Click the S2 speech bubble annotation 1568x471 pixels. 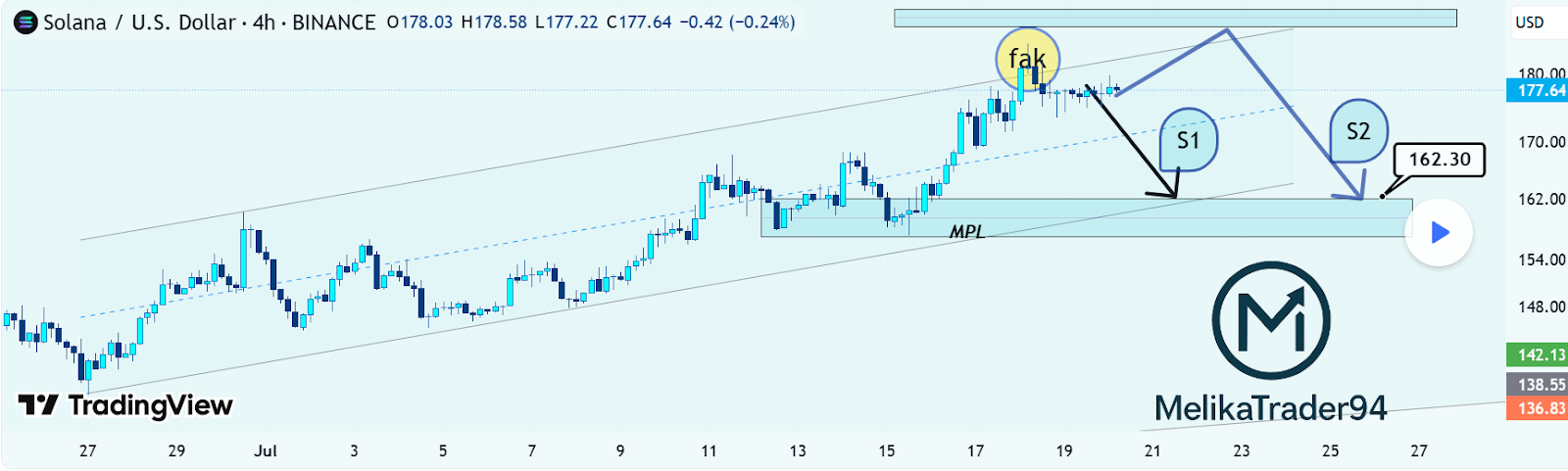1358,131
